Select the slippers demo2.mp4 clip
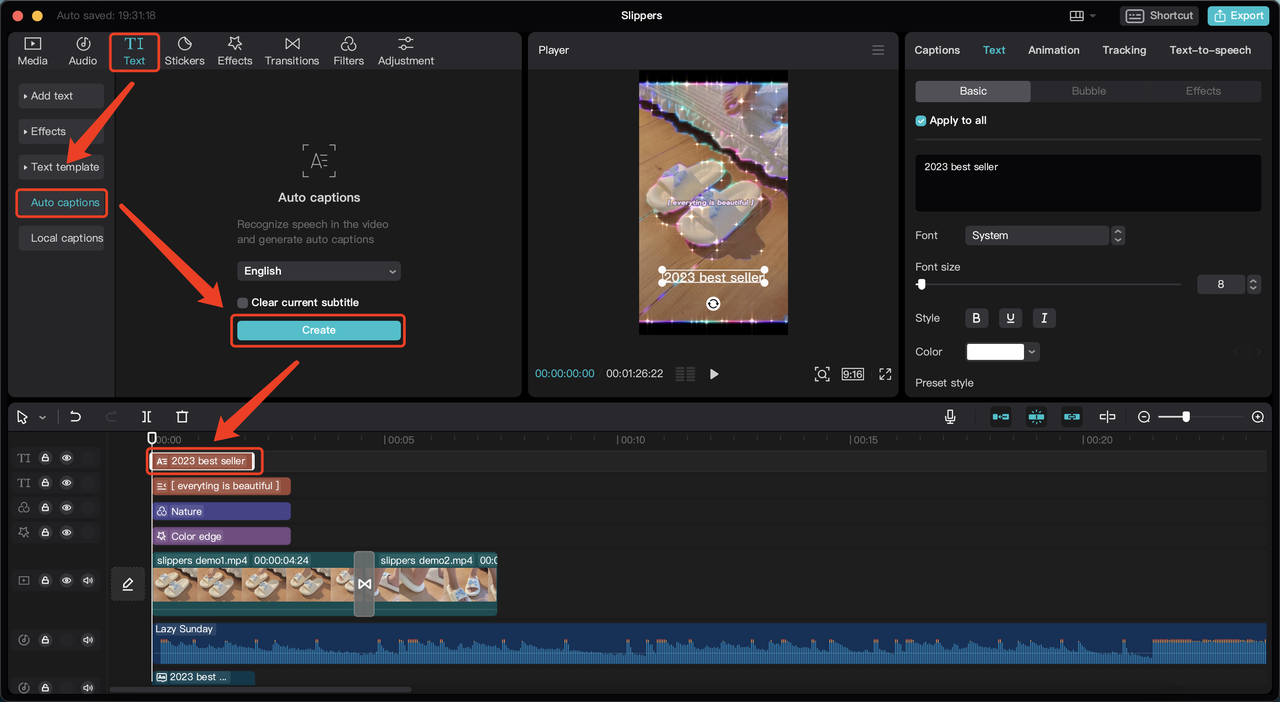The image size is (1280, 702). [x=440, y=583]
